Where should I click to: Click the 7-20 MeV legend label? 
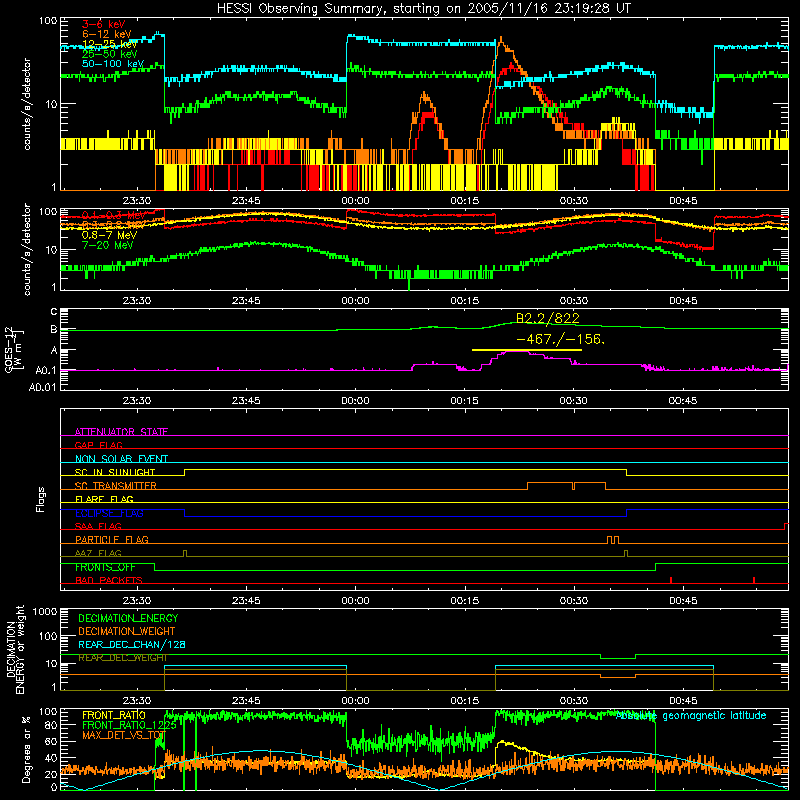point(108,245)
